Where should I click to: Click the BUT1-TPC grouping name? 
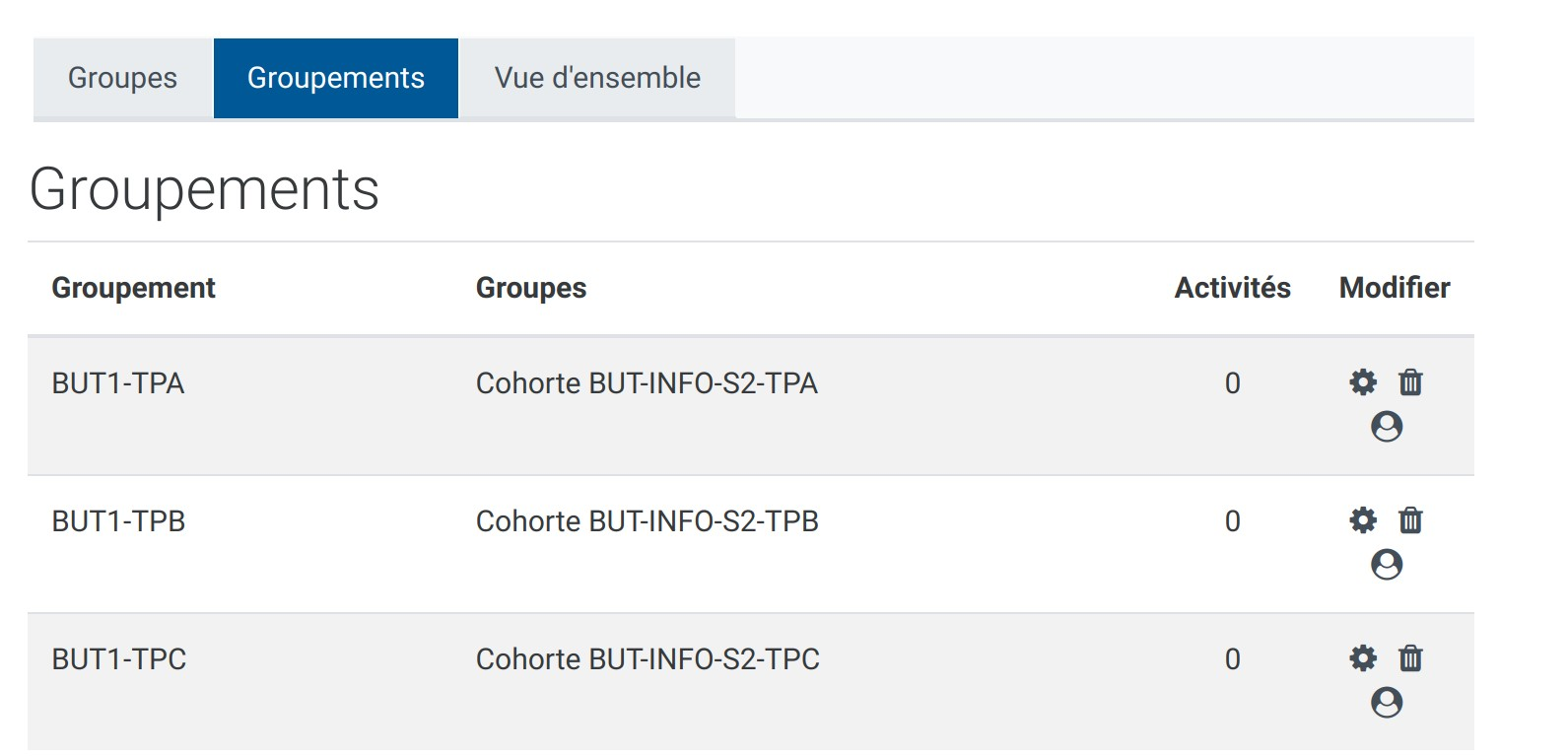pos(119,659)
